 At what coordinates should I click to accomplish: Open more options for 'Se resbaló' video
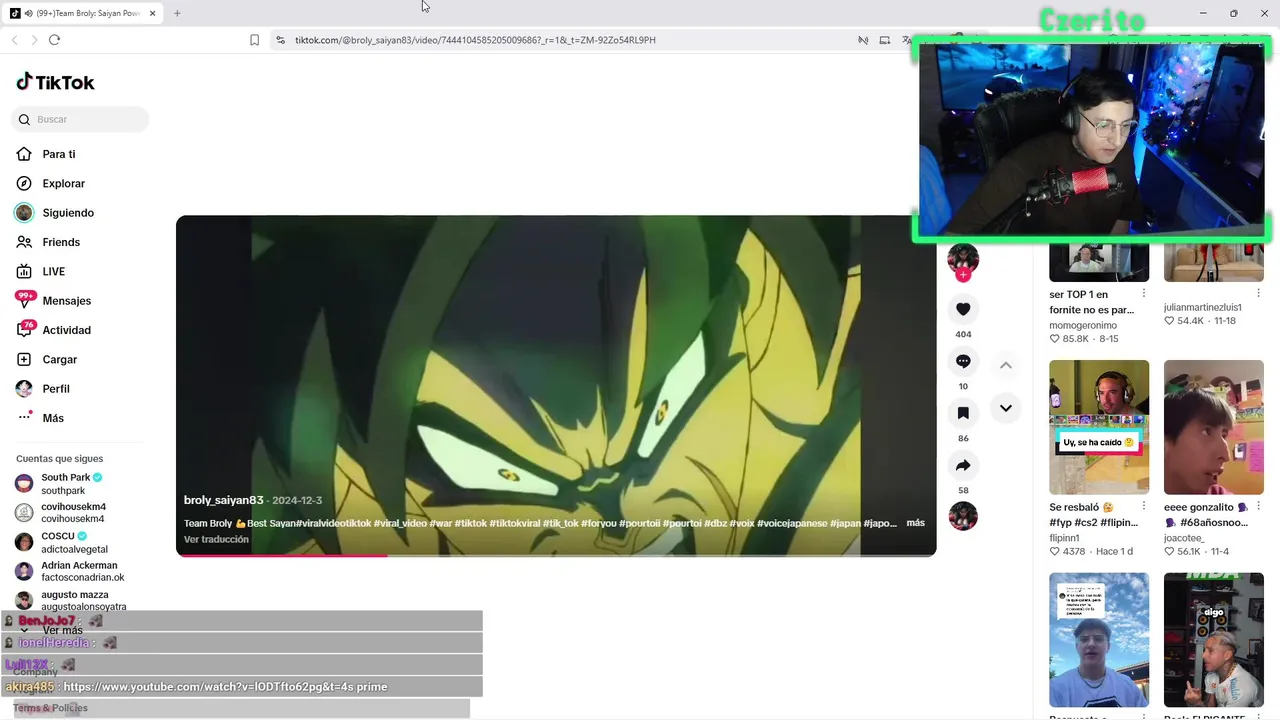coord(1144,507)
